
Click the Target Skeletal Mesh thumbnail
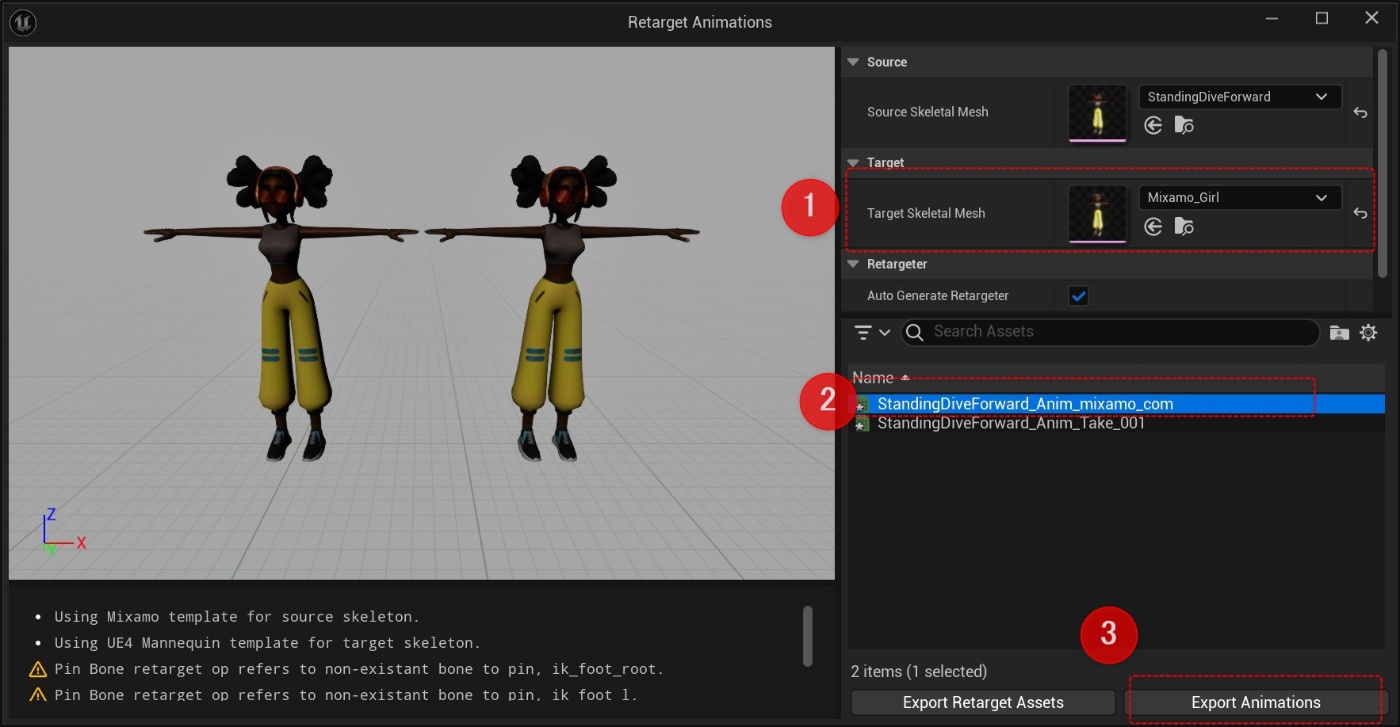pyautogui.click(x=1097, y=213)
